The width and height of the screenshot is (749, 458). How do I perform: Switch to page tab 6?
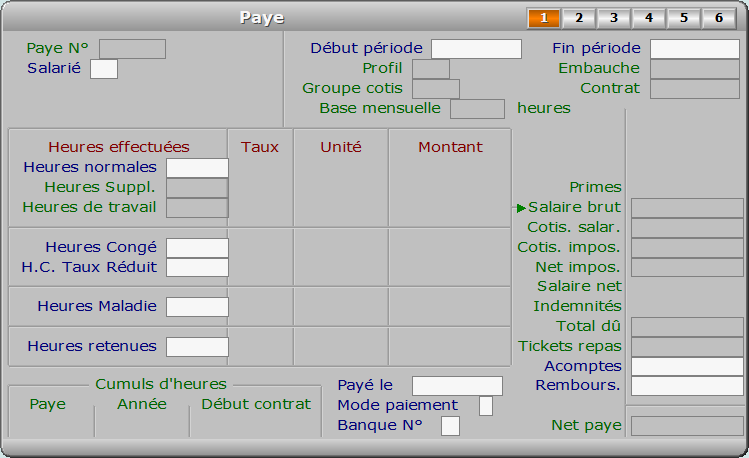[718, 18]
